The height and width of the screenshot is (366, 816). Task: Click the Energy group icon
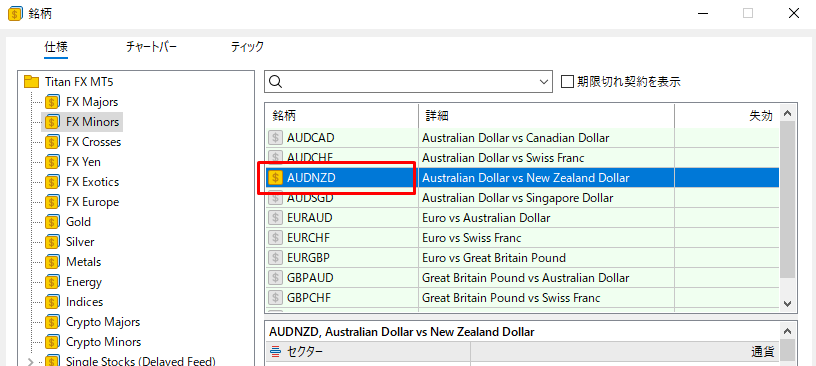pyautogui.click(x=52, y=282)
